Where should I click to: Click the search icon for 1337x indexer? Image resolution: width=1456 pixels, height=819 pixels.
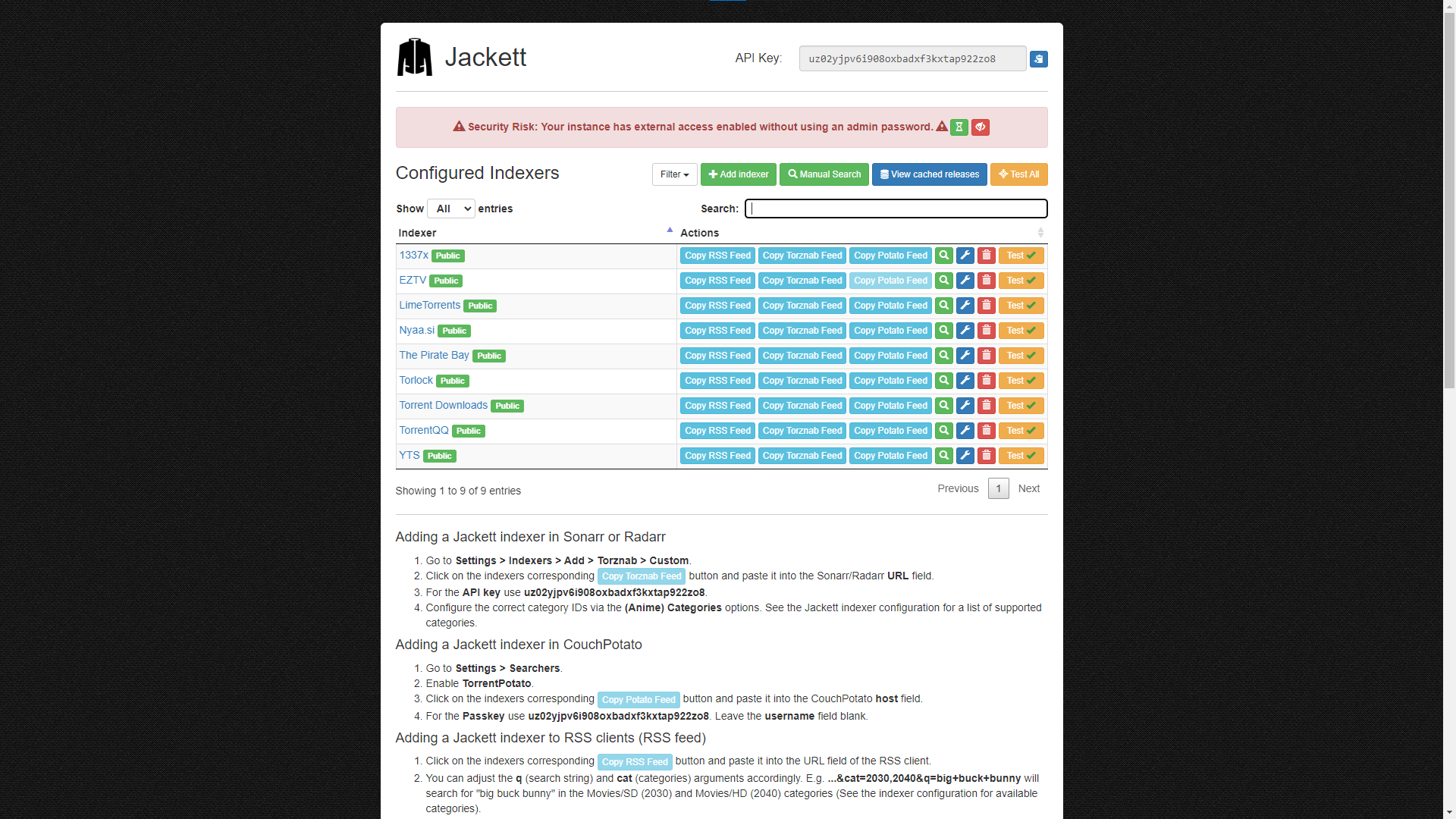[943, 256]
